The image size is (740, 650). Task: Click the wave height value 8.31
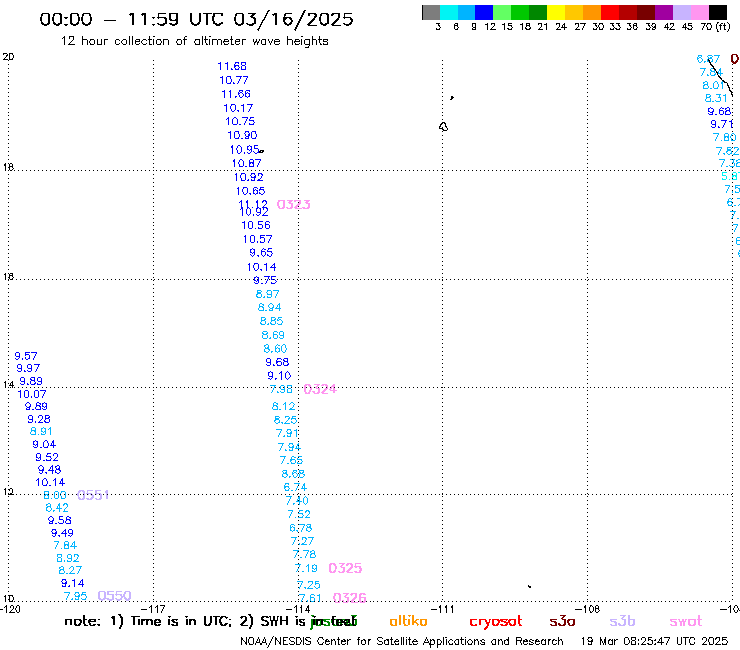716,98
